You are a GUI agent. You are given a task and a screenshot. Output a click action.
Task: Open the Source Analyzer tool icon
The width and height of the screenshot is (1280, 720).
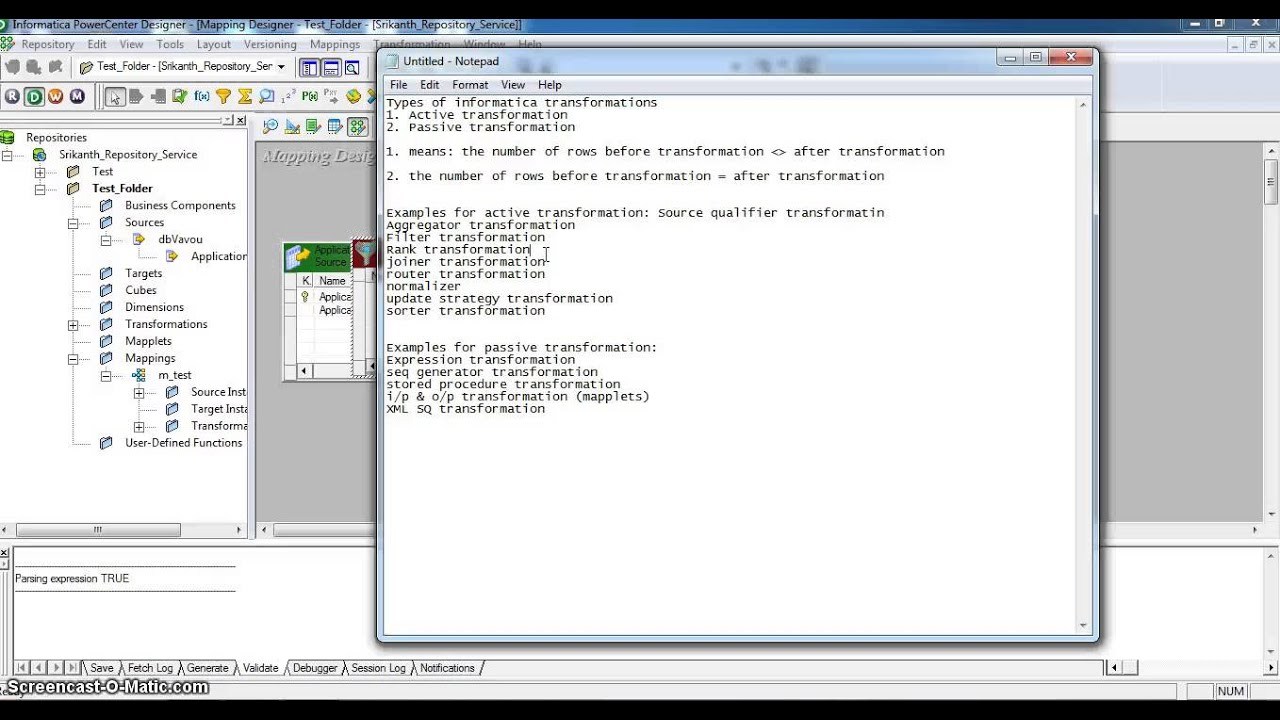point(270,126)
